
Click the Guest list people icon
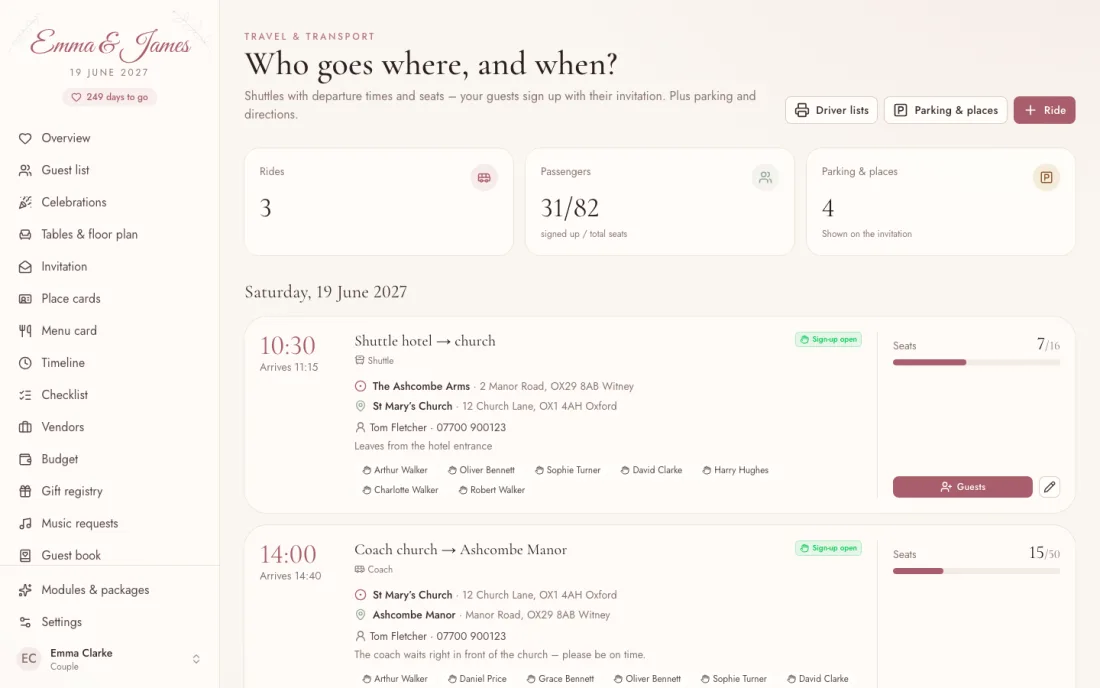25,170
